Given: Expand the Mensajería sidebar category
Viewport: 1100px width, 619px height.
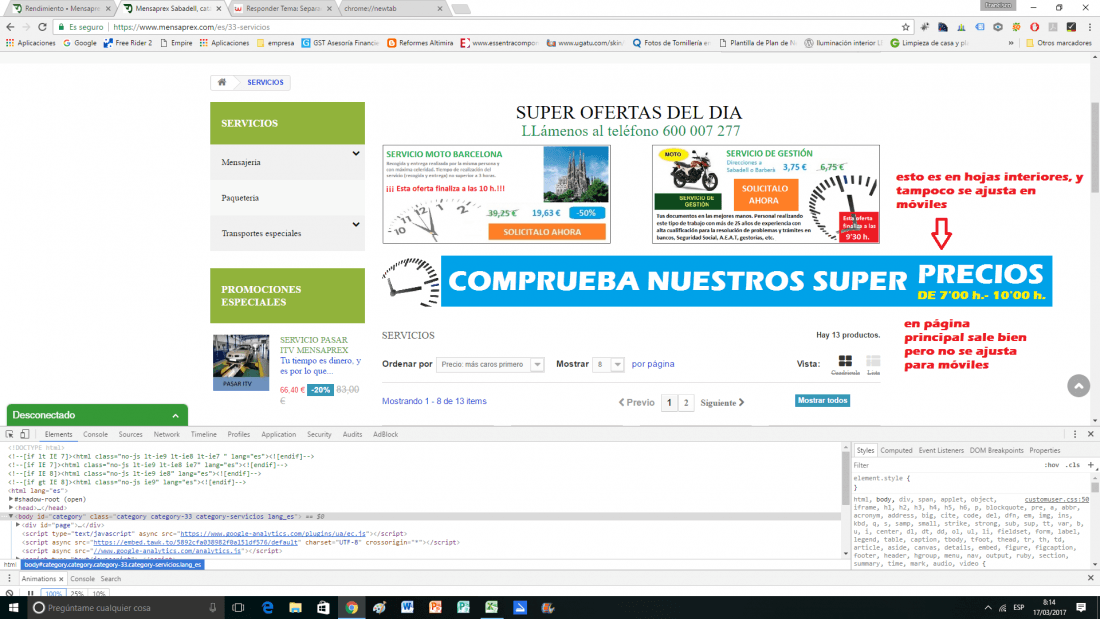Looking at the screenshot, I should click(356, 153).
